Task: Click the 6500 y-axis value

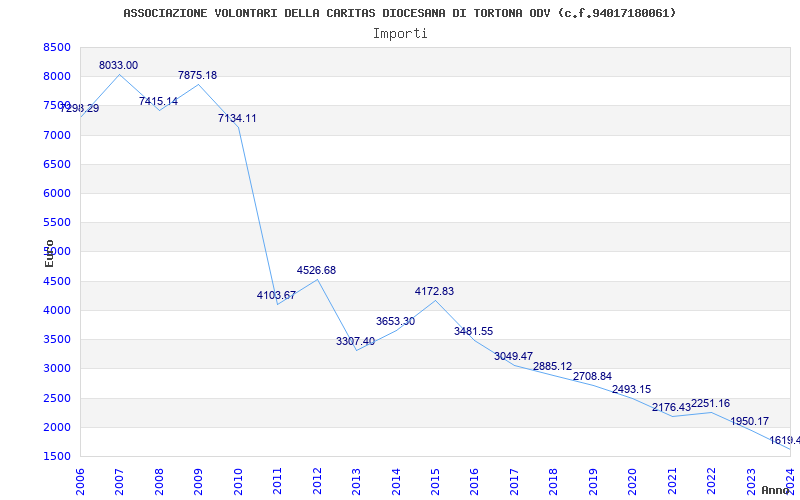Action: [57, 164]
